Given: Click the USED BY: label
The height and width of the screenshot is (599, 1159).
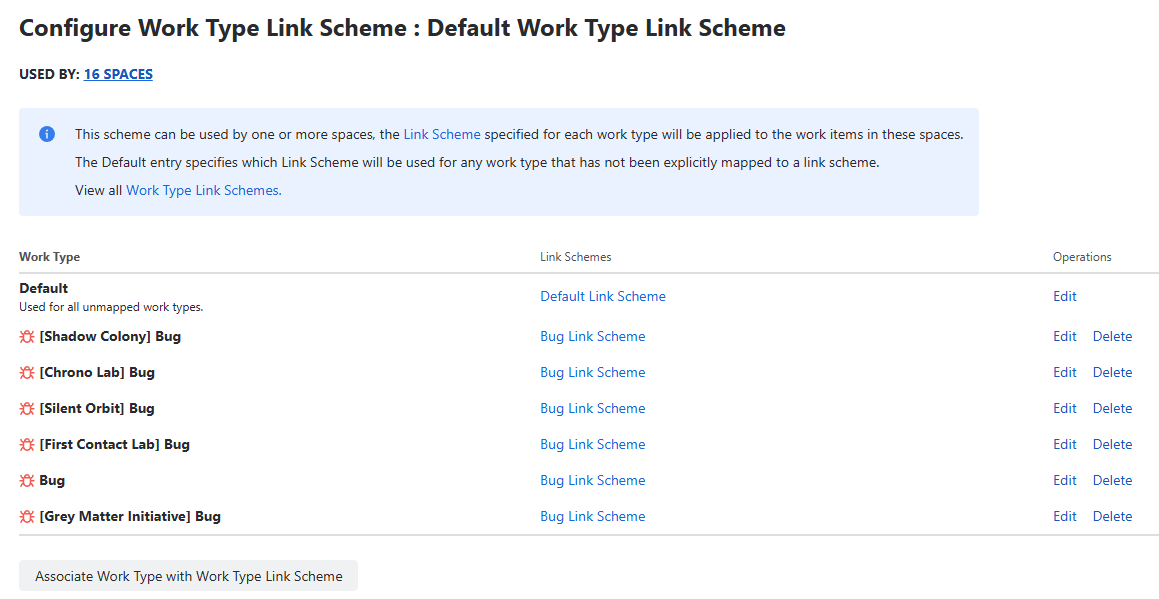Looking at the screenshot, I should [50, 74].
